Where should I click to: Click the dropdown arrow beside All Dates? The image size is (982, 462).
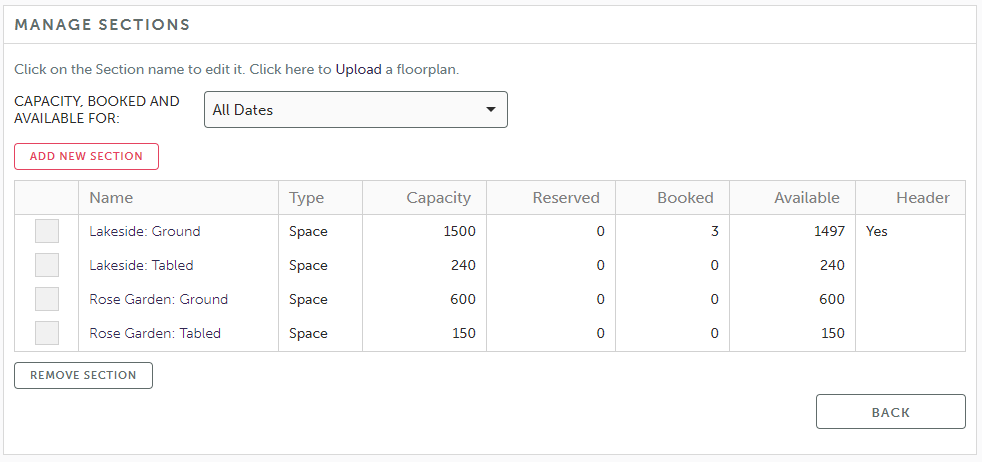tap(490, 110)
